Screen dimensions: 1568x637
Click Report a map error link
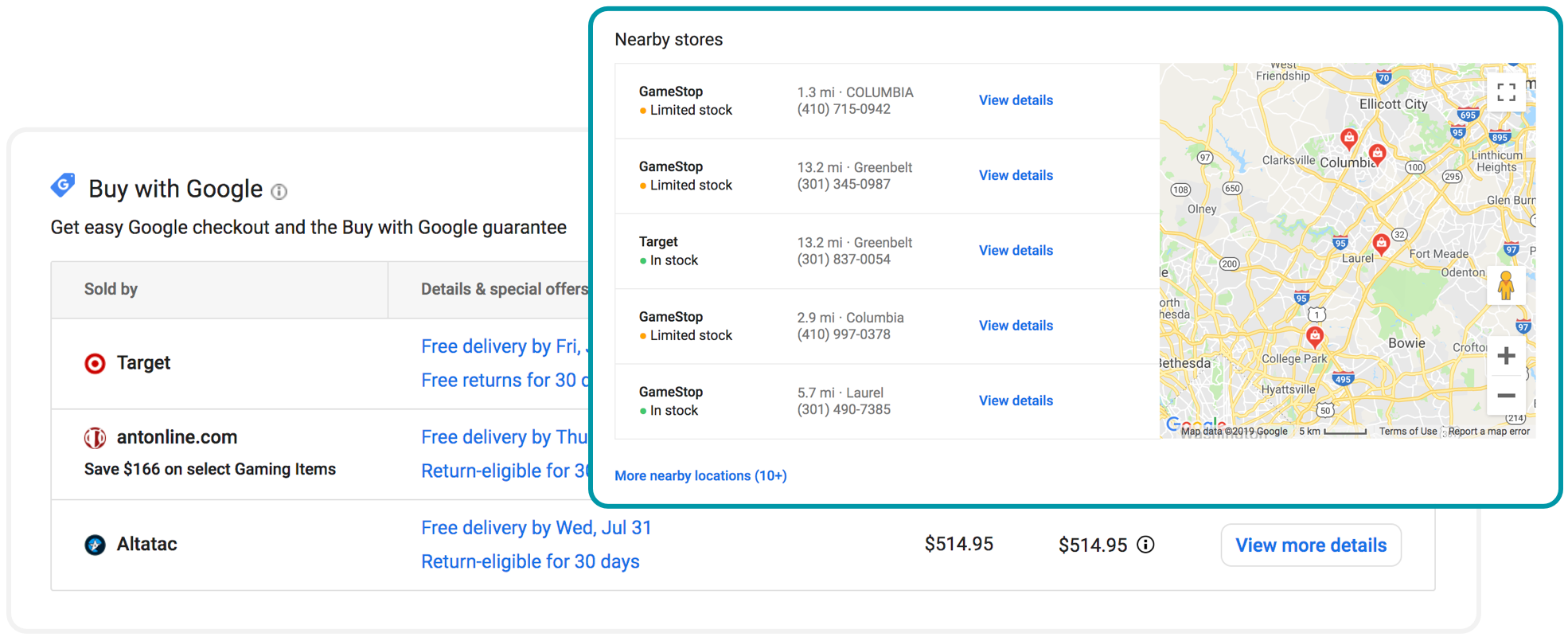(x=1488, y=432)
